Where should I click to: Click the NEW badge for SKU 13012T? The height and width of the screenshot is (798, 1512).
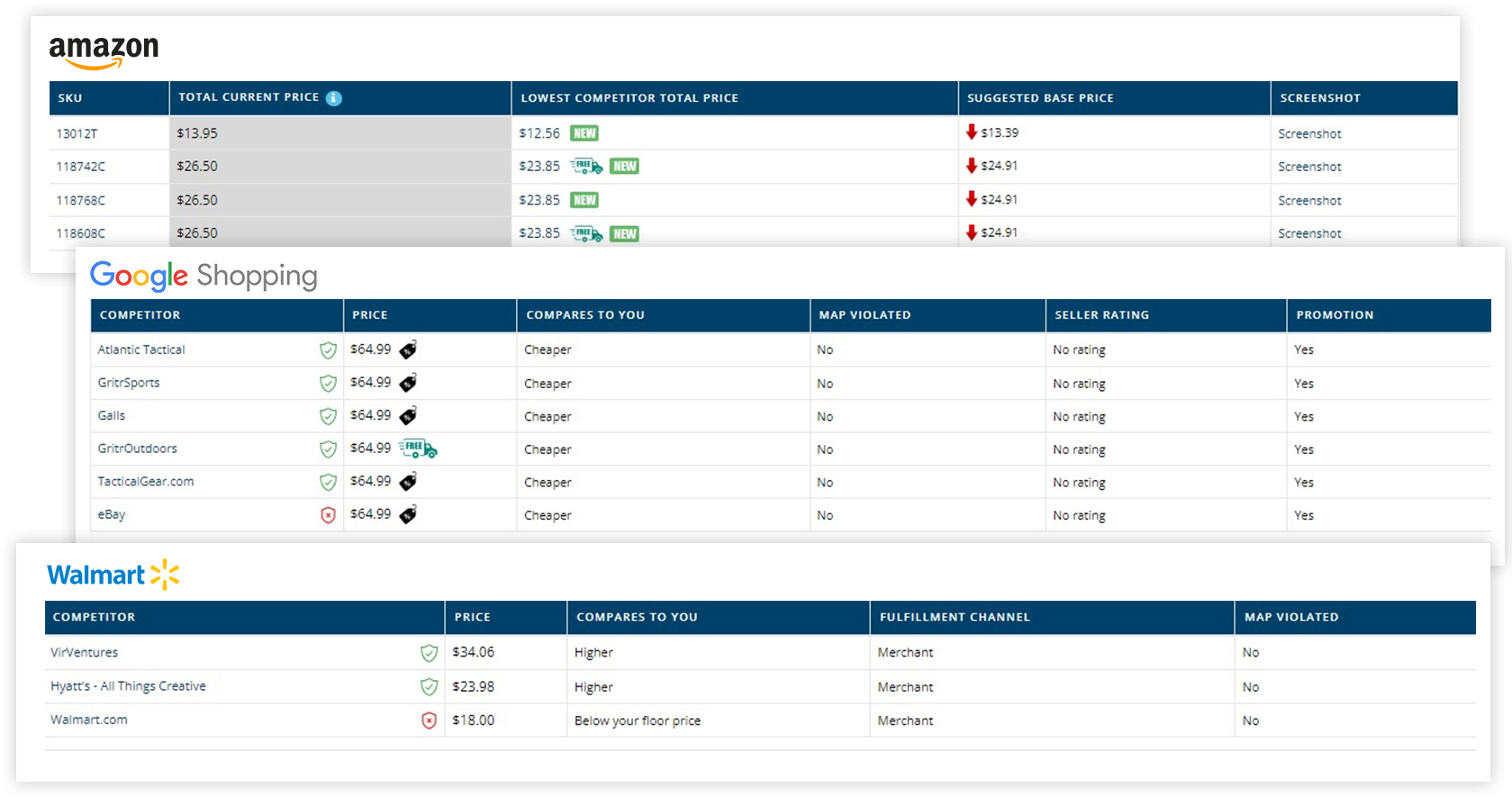coord(584,133)
